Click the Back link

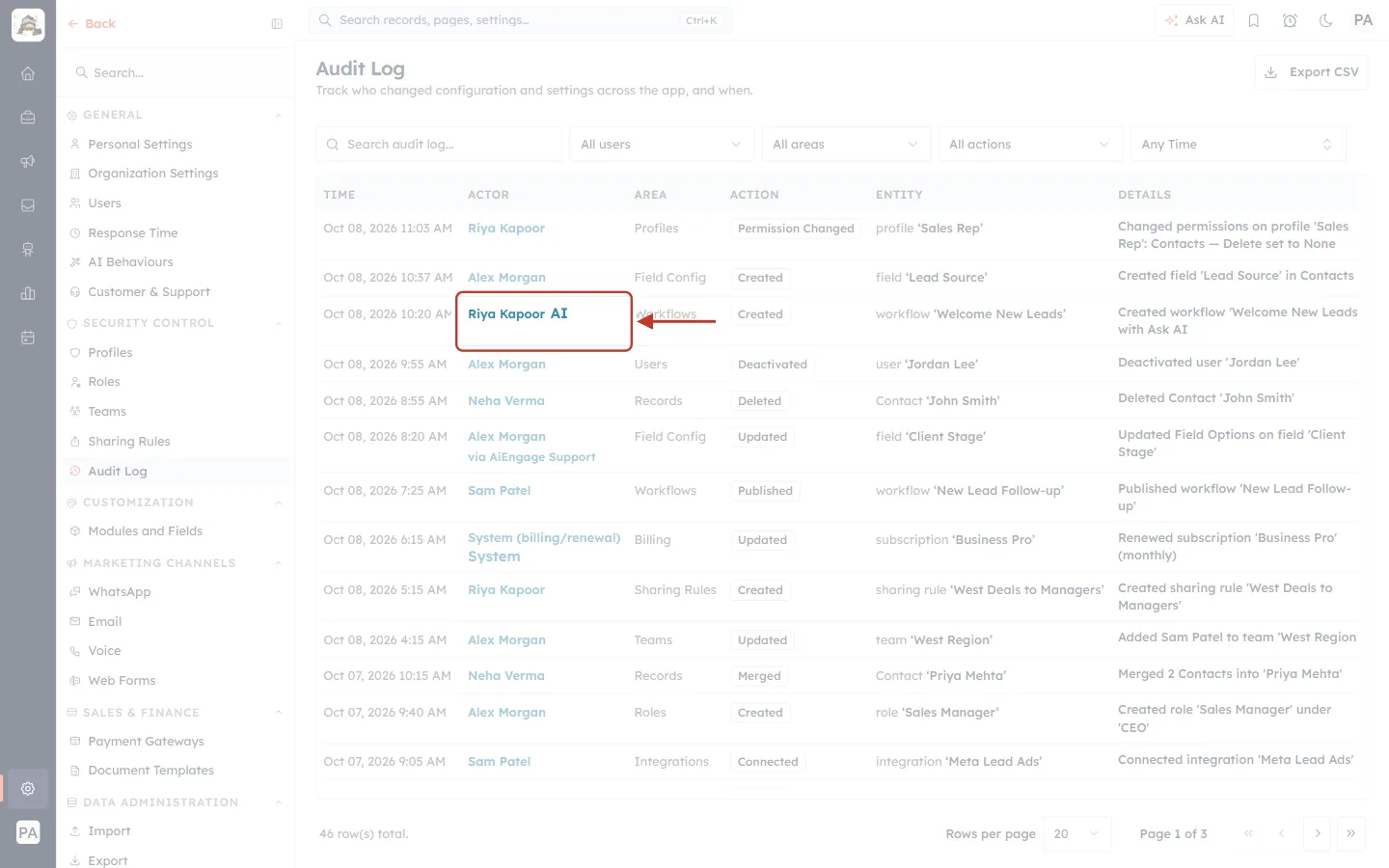pos(92,24)
